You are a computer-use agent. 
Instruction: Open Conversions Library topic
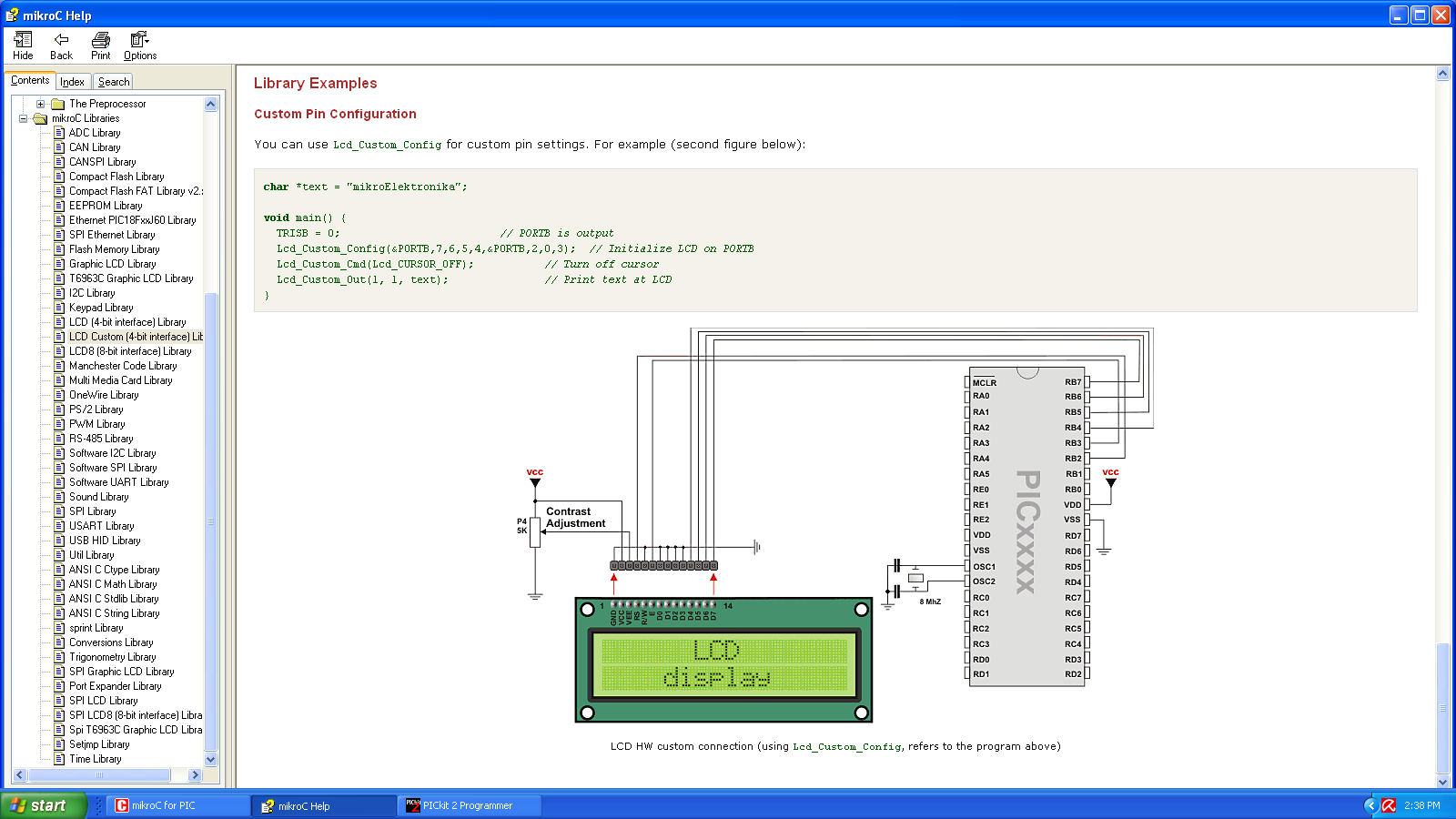(x=111, y=642)
